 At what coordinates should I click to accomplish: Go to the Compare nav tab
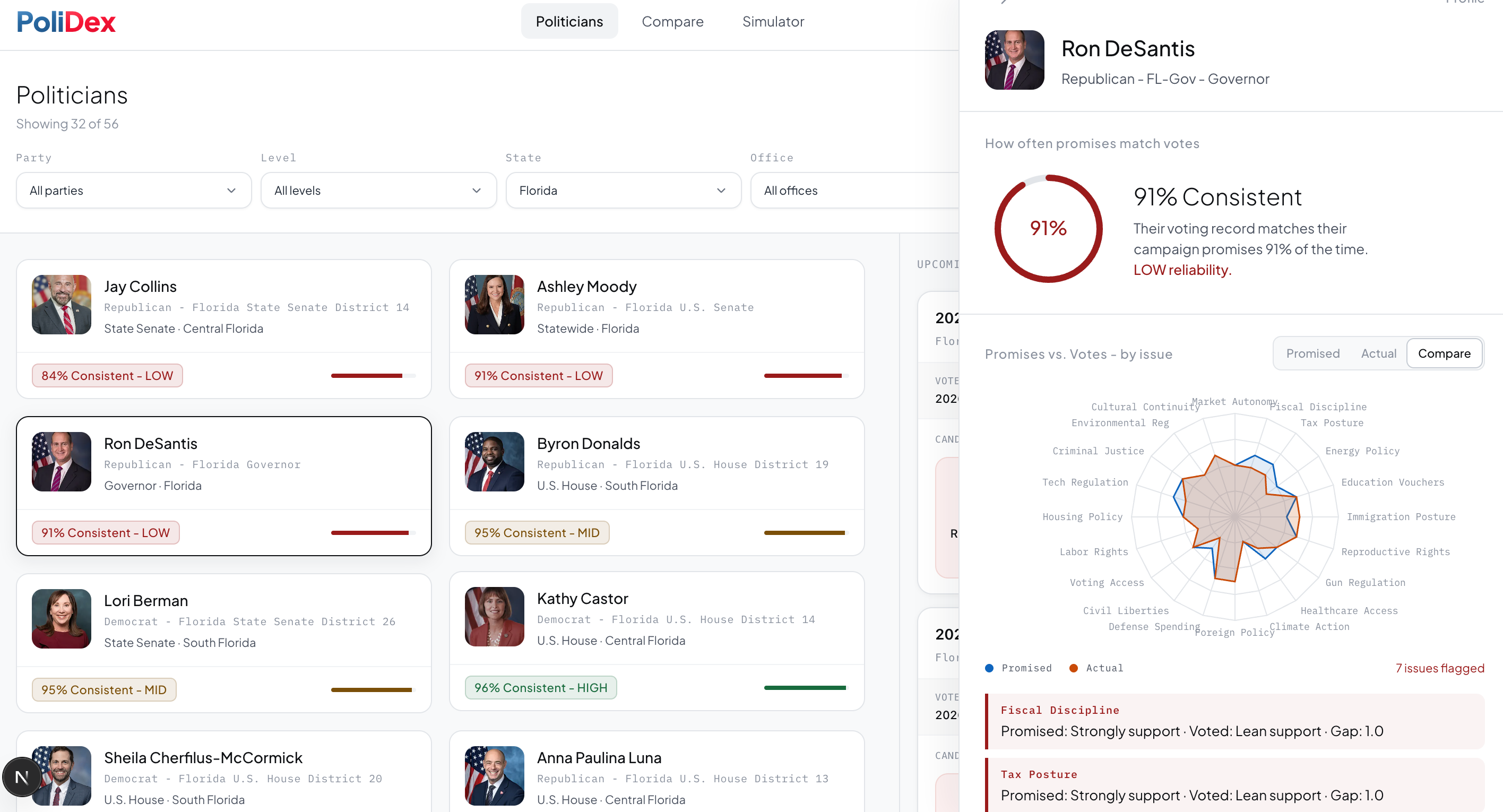tap(672, 22)
